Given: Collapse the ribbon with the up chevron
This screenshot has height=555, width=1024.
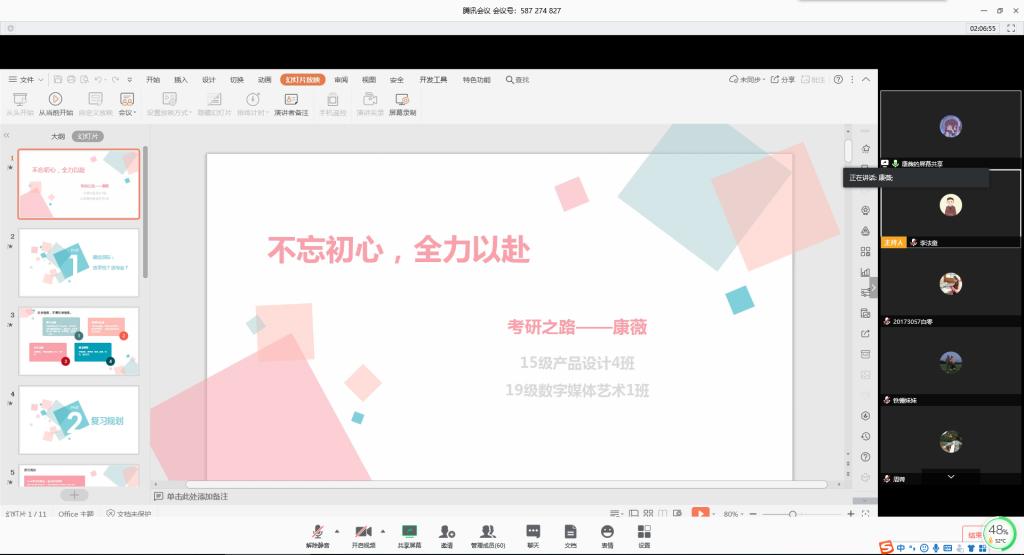Looking at the screenshot, I should pos(866,80).
